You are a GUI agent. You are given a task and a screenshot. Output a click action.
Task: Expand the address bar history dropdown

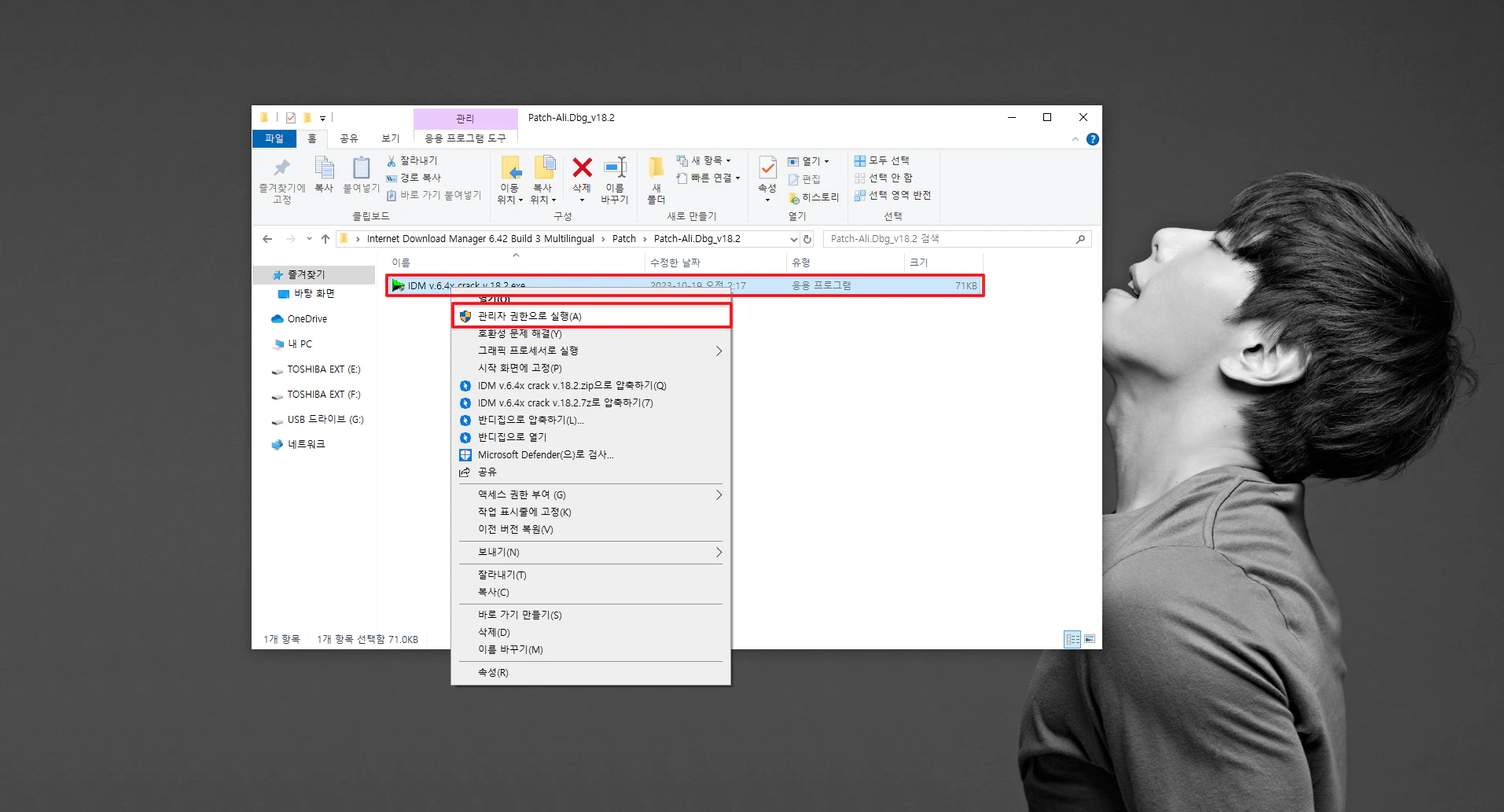(x=793, y=239)
